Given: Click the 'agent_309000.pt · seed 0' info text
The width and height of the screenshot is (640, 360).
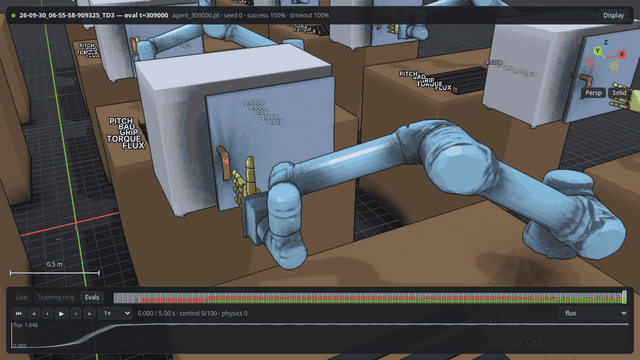Looking at the screenshot, I should [x=207, y=15].
